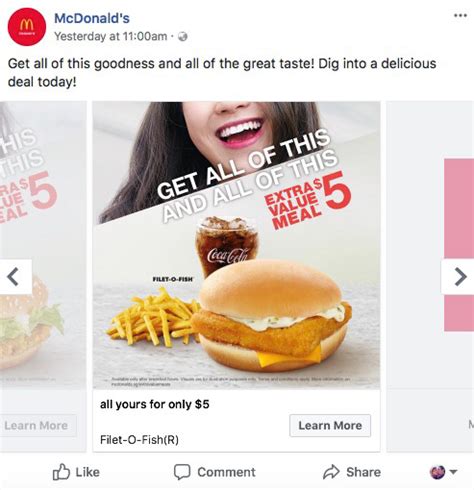Go to previous carousel card arrow
Image resolution: width=474 pixels, height=490 pixels.
(15, 277)
